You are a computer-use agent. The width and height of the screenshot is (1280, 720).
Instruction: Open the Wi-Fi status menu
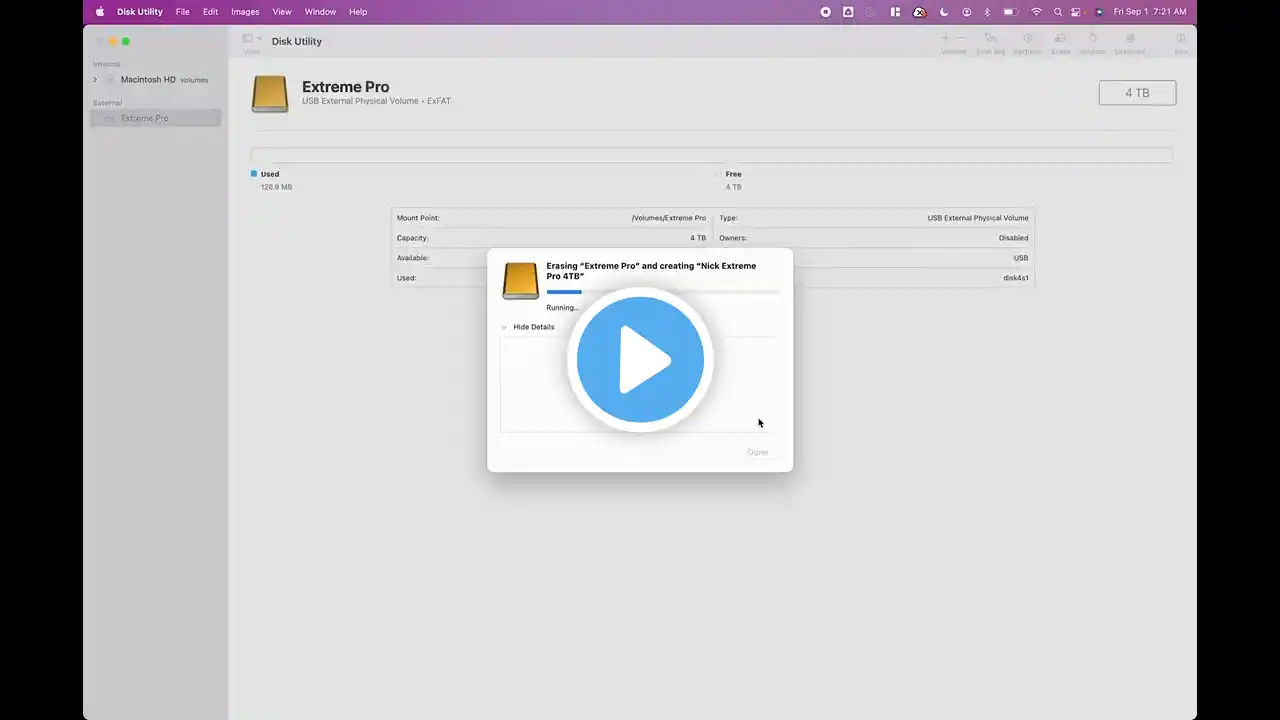pyautogui.click(x=1036, y=12)
